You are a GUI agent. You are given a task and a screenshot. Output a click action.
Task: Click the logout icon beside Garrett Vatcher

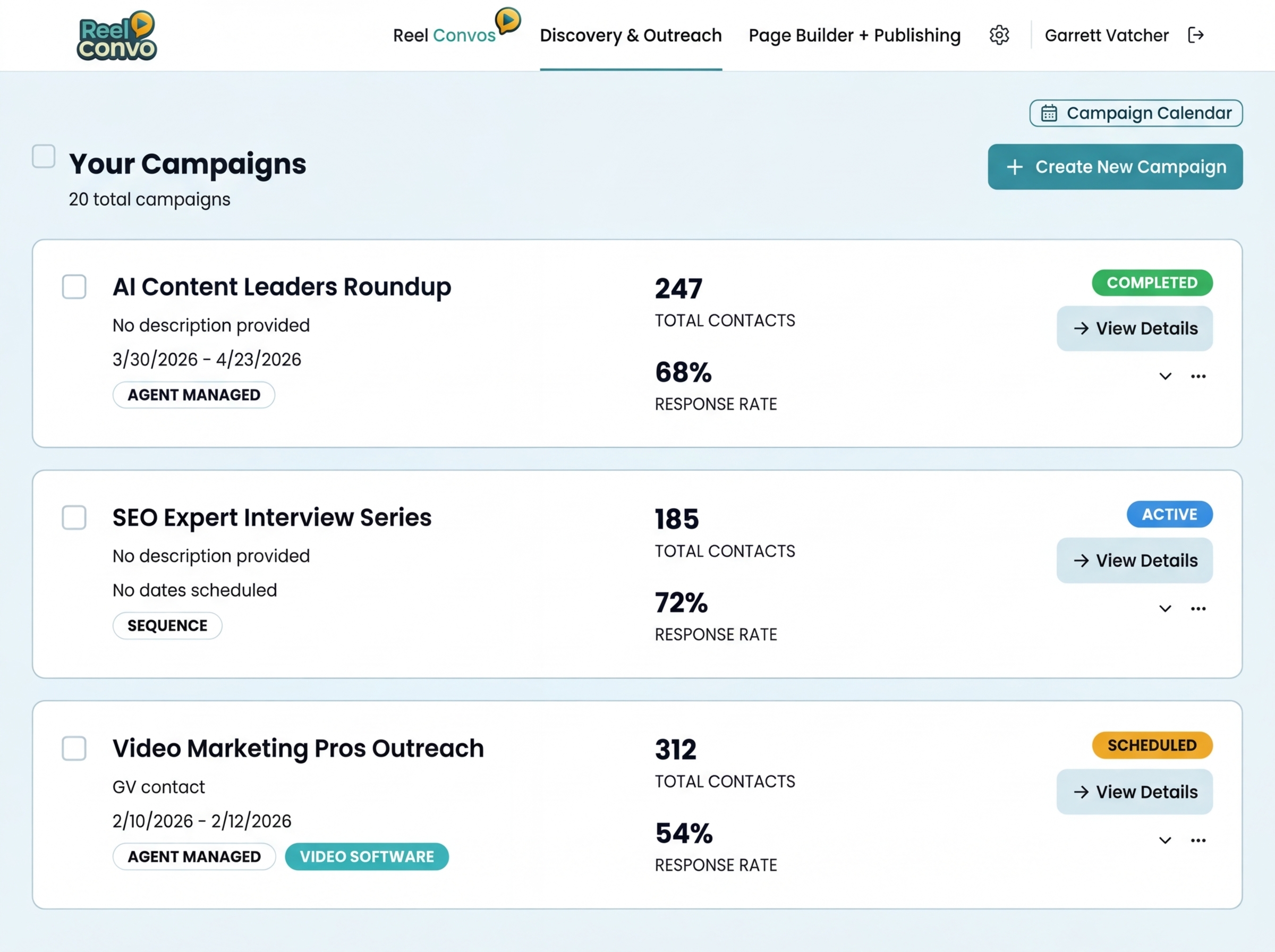coord(1195,35)
